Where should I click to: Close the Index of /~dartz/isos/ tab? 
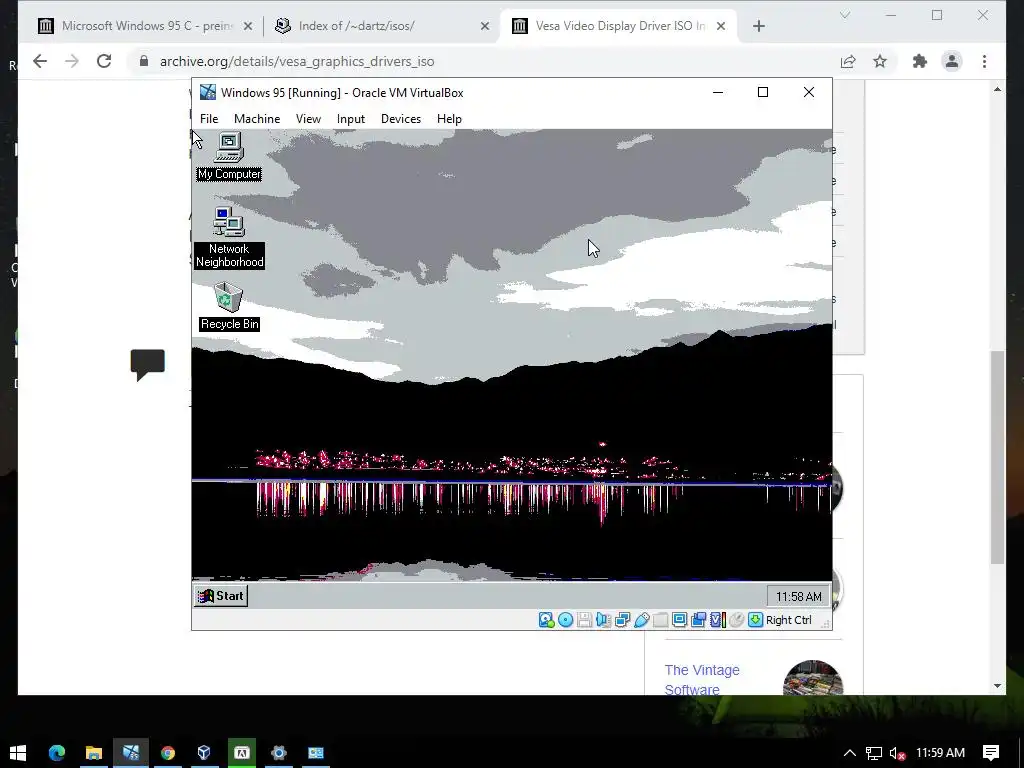click(485, 26)
